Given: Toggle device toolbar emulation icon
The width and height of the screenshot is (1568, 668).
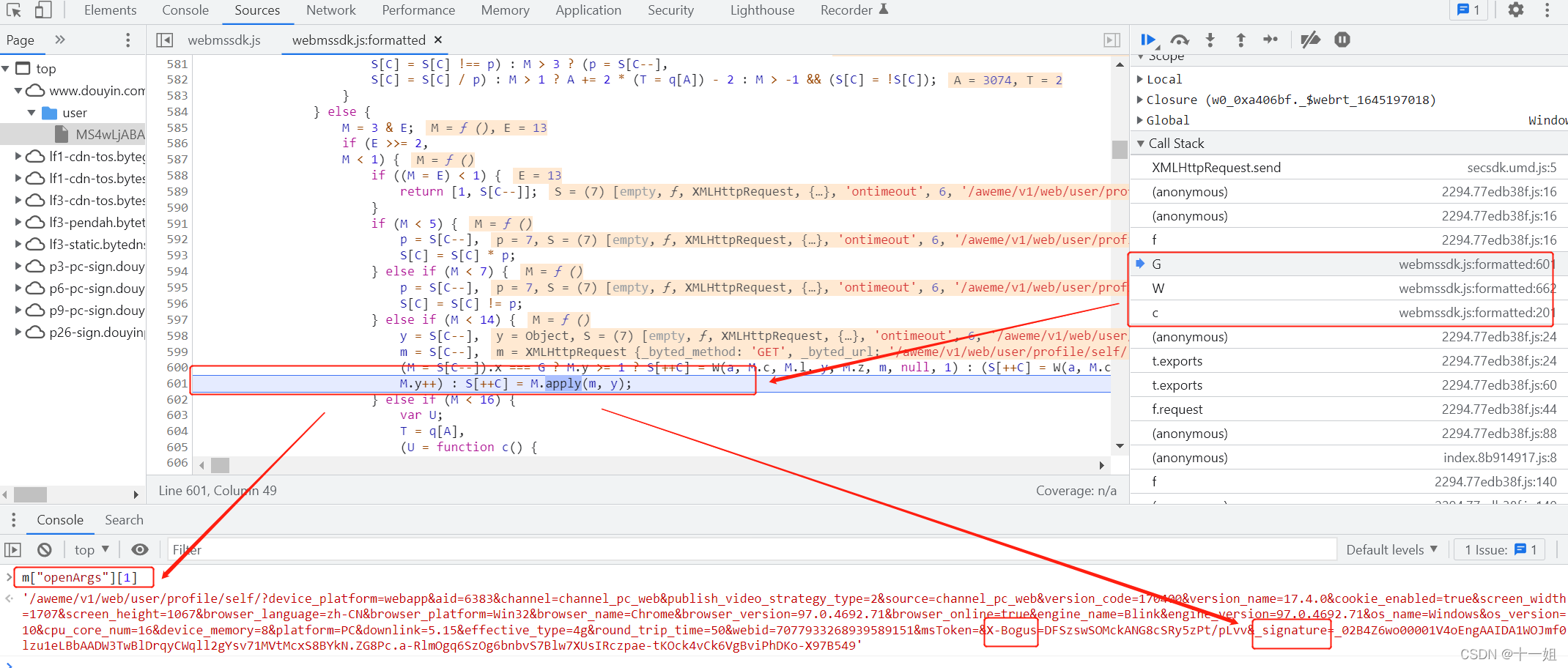Looking at the screenshot, I should tap(43, 10).
